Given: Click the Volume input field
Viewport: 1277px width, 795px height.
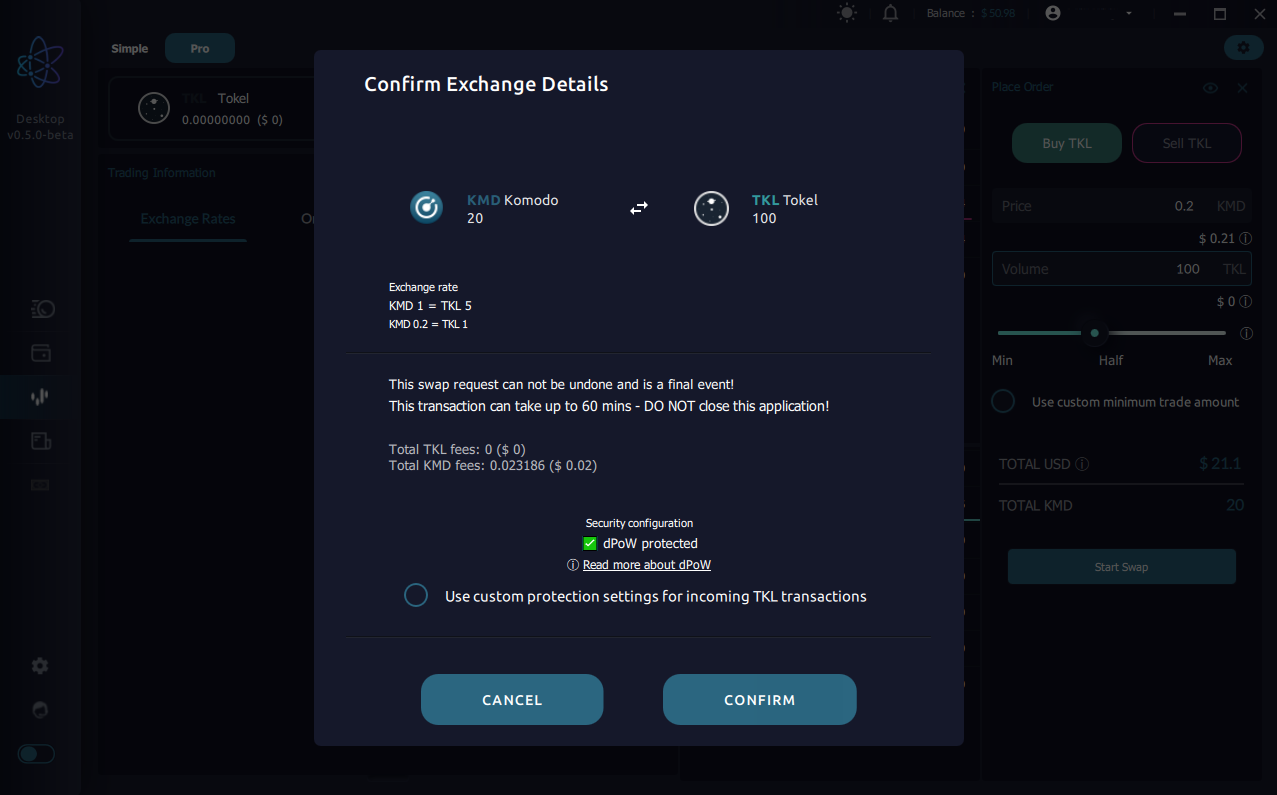Looking at the screenshot, I should point(1122,269).
